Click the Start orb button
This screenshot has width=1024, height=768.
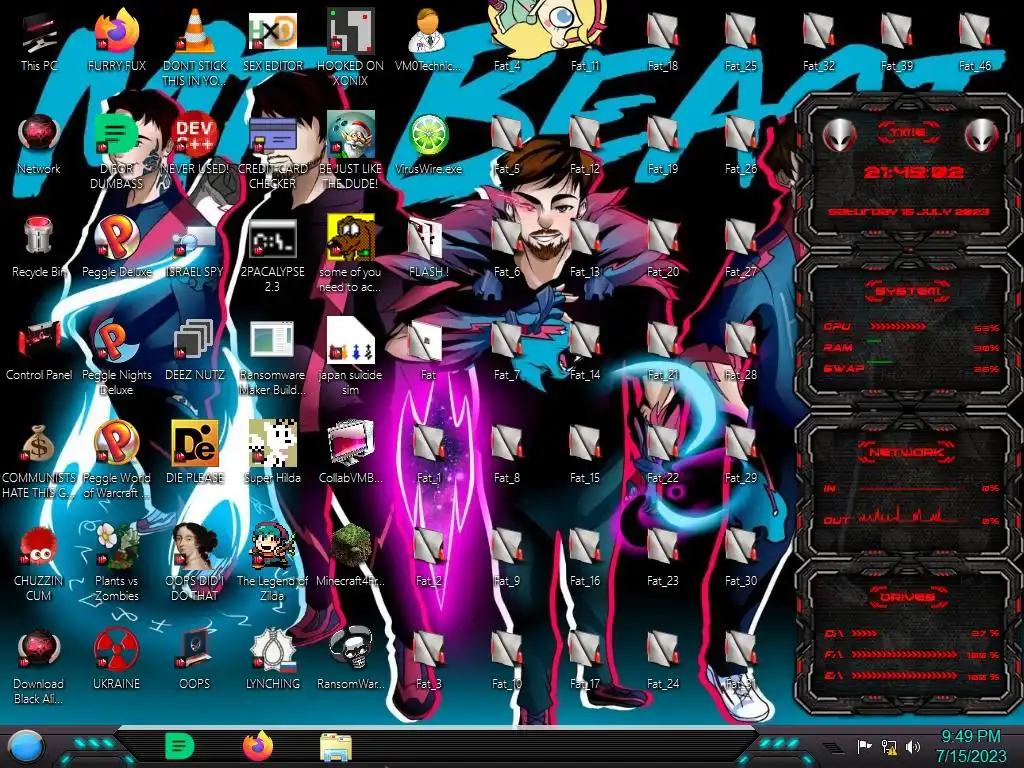click(x=26, y=746)
